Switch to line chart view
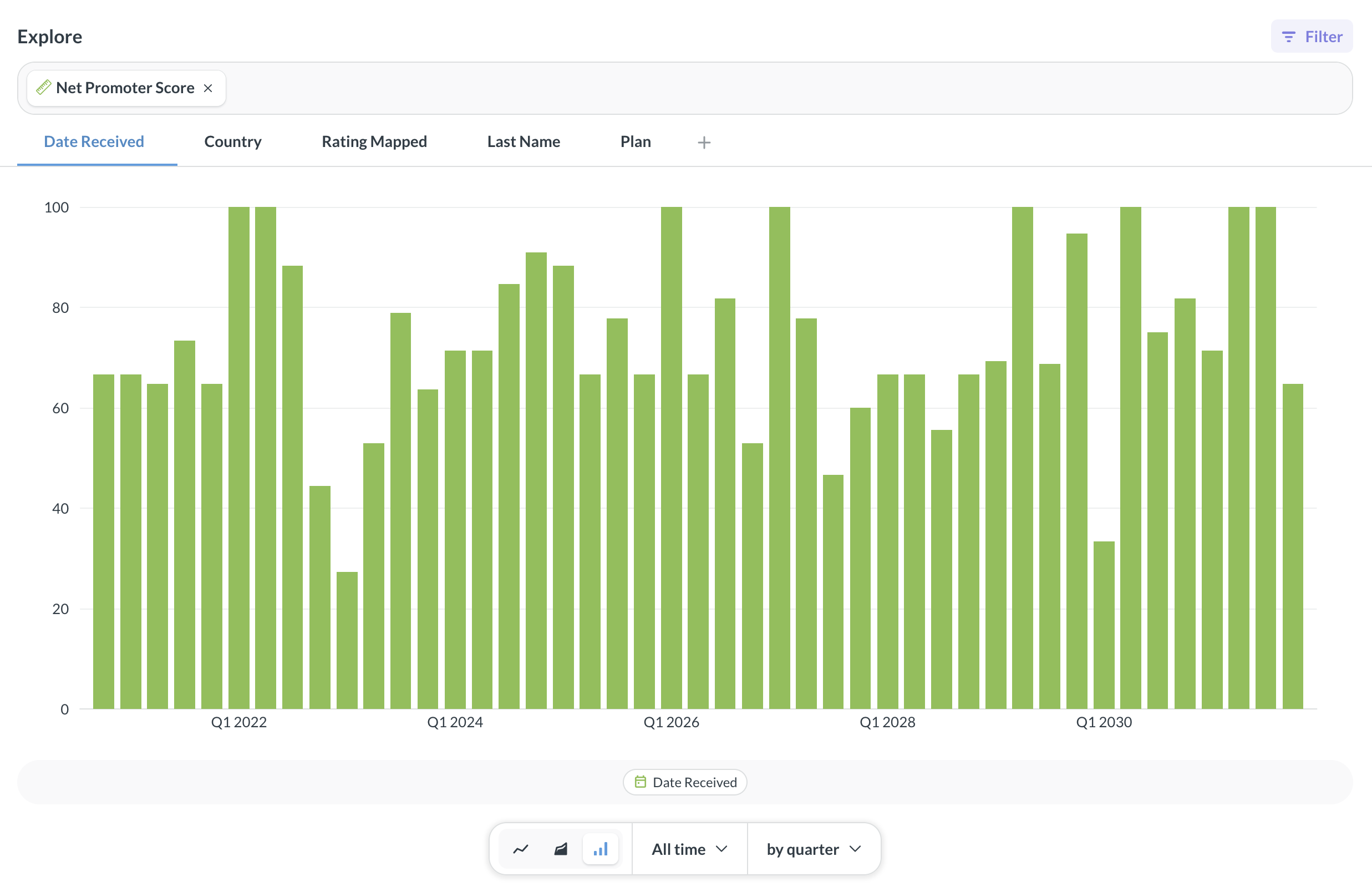 (x=521, y=849)
